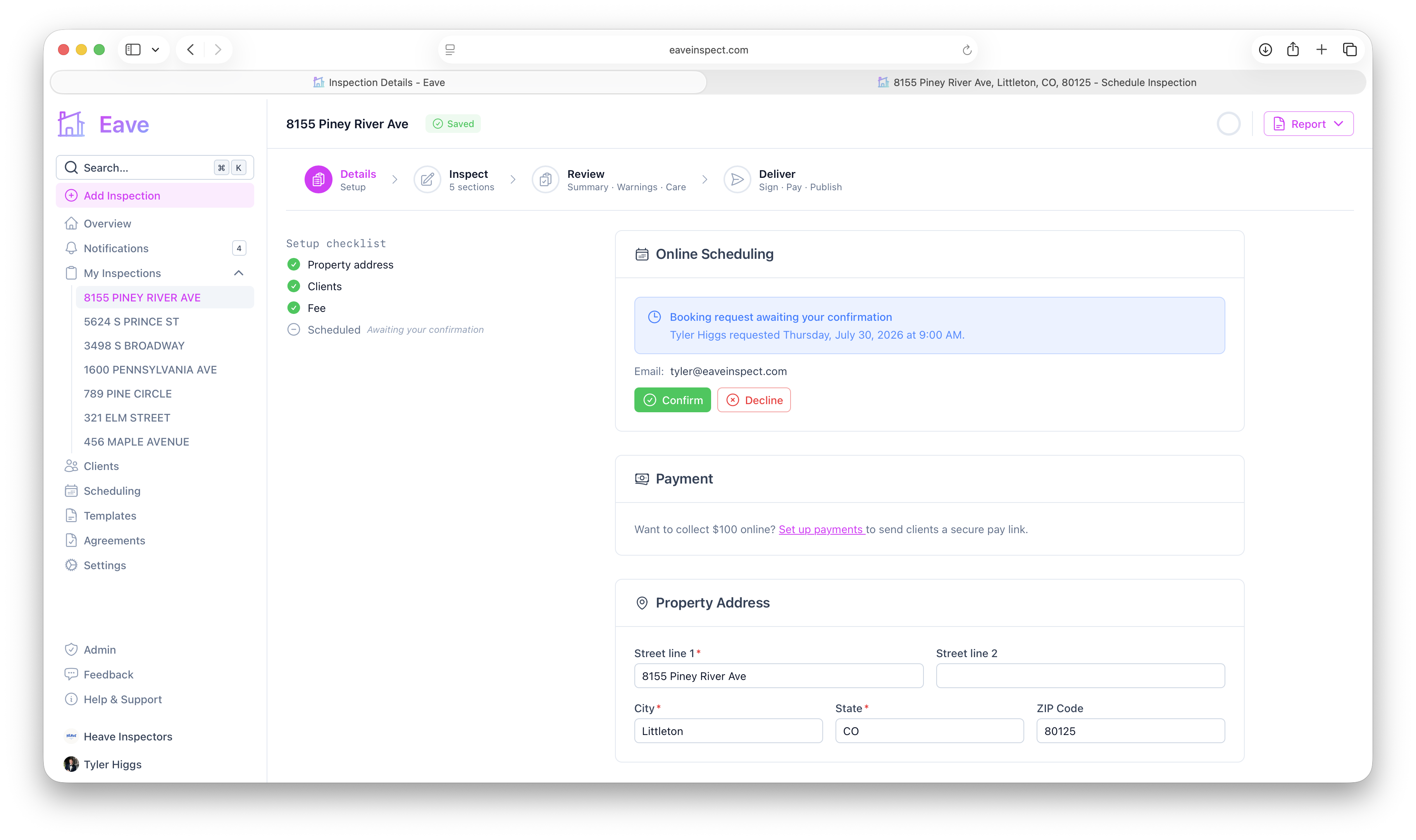Decline the booking request
The width and height of the screenshot is (1416, 840).
[x=754, y=400]
